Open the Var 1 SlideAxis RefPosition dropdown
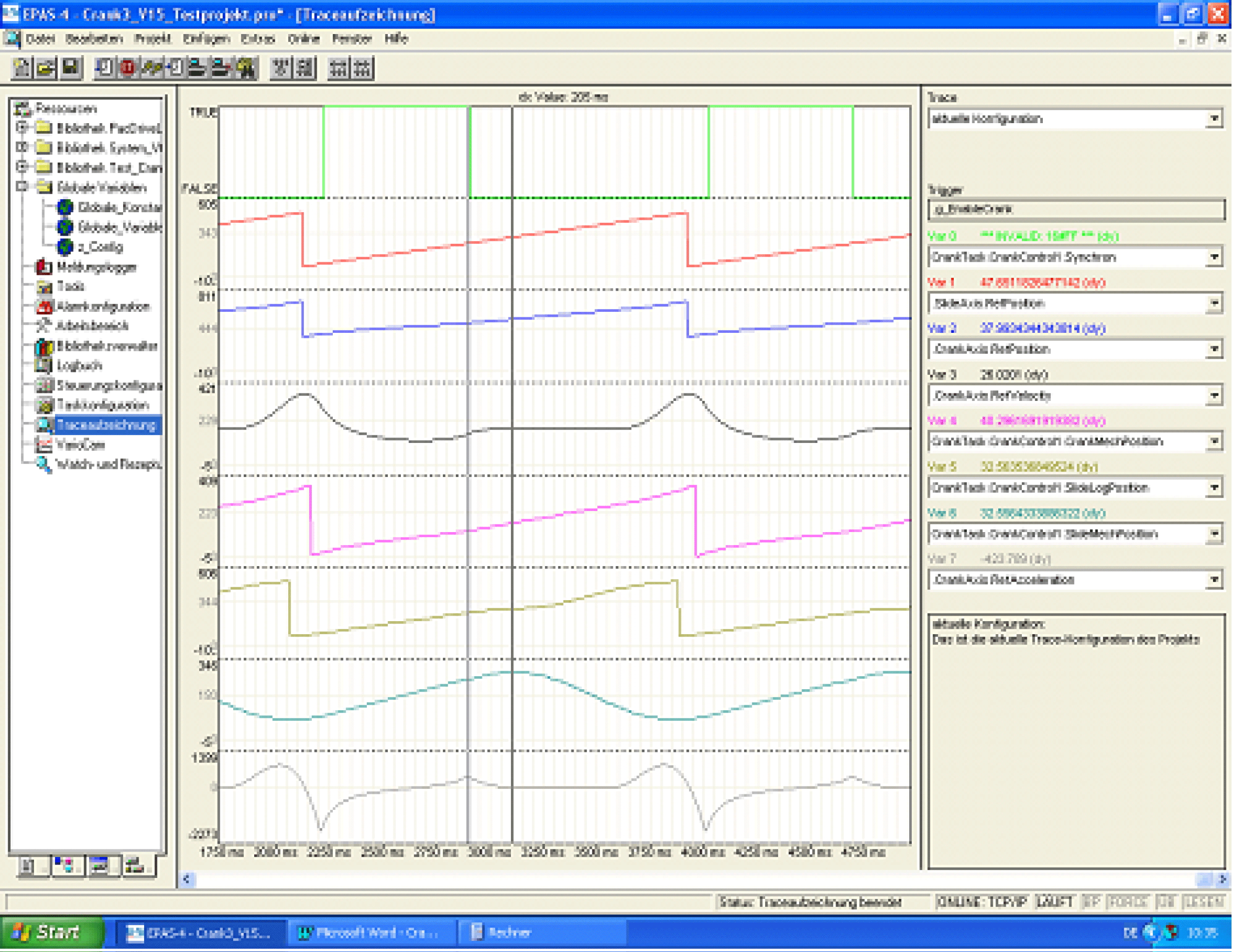Viewport: 1234px width, 952px height. tap(1213, 304)
